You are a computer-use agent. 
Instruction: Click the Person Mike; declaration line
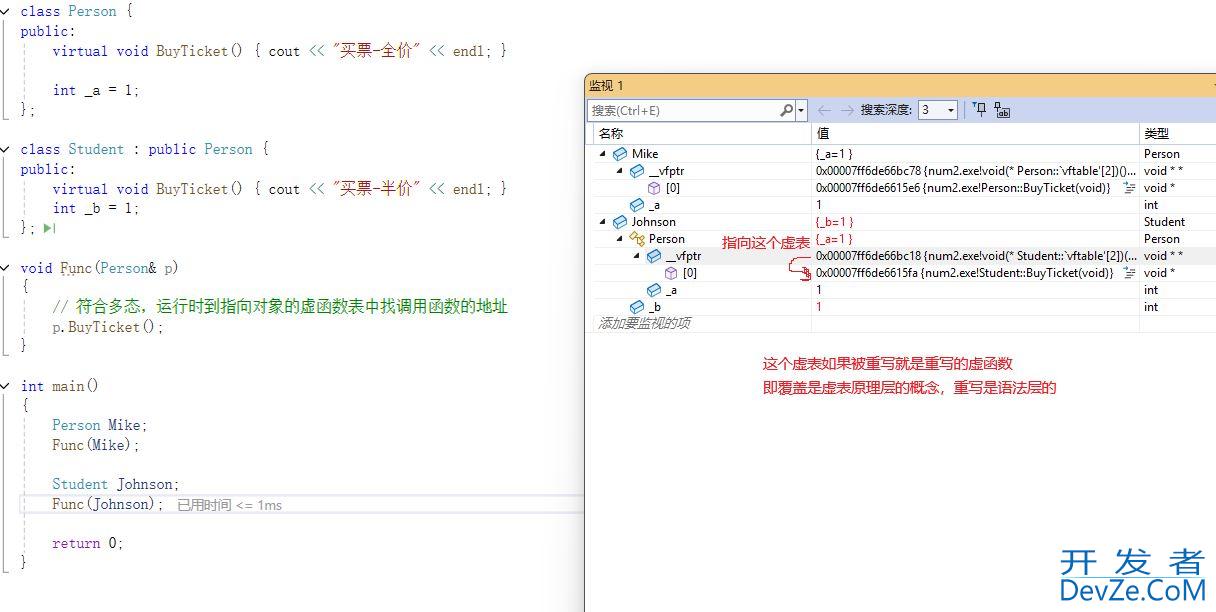click(100, 425)
